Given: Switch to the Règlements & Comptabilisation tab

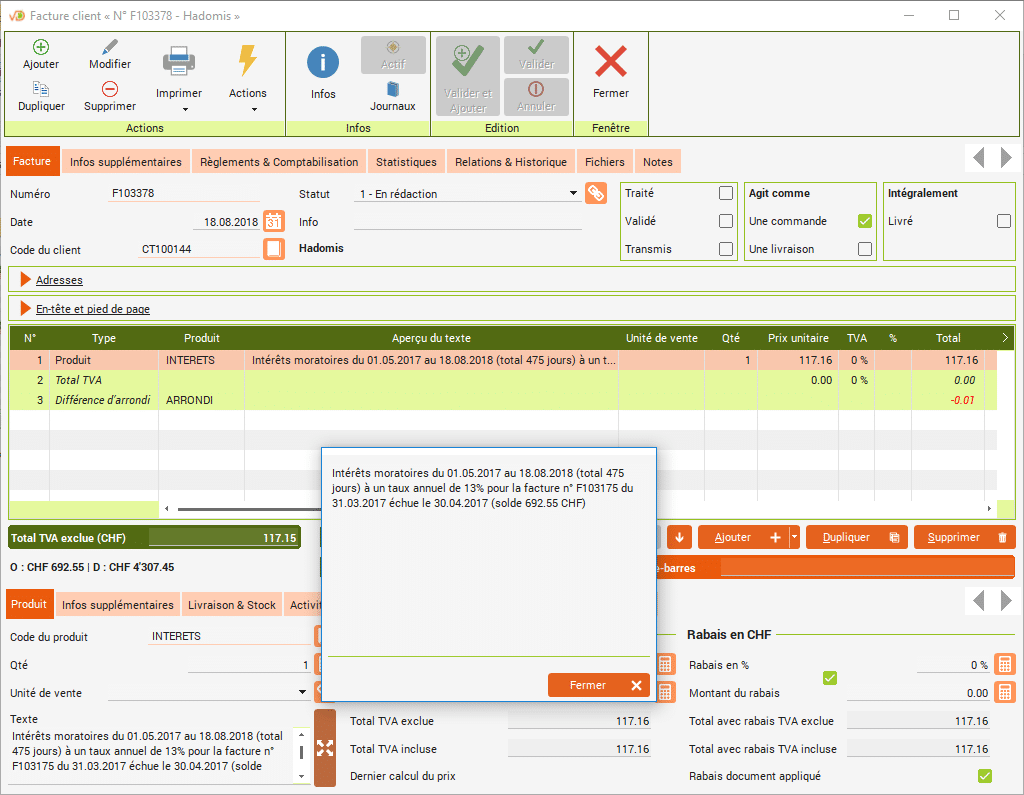Looking at the screenshot, I should [279, 162].
